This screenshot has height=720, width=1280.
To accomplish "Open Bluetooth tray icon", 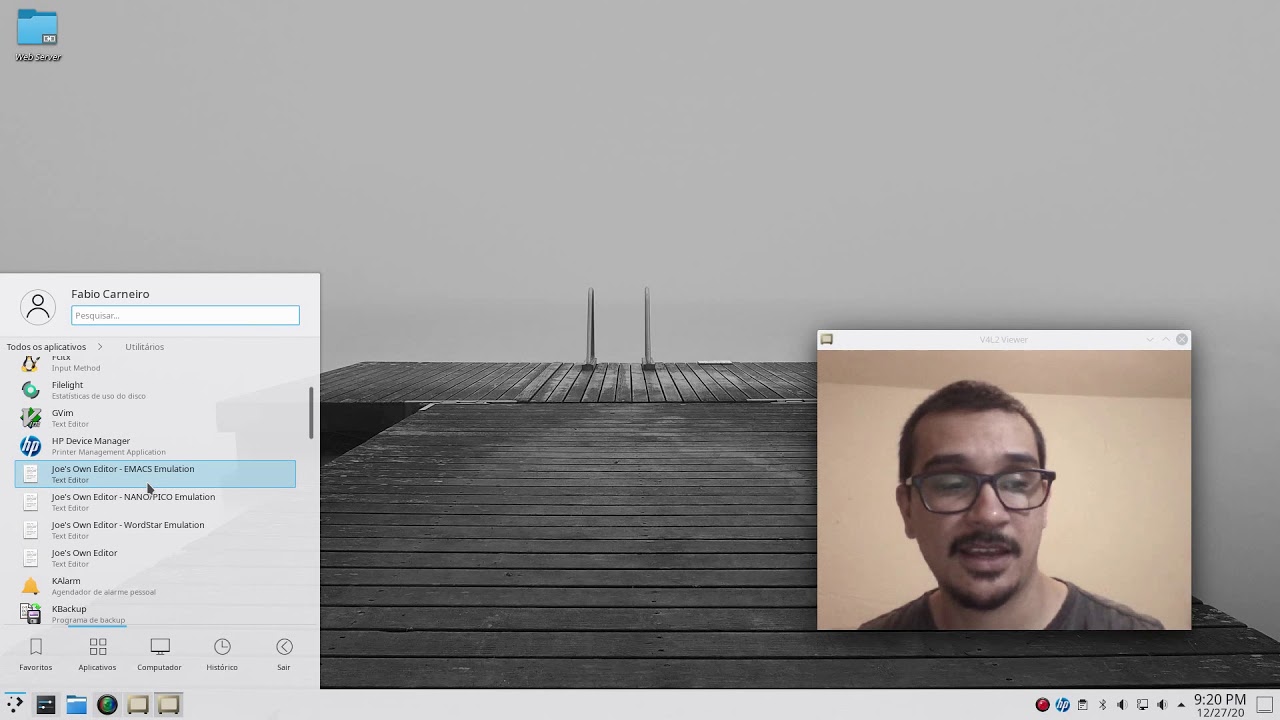I will [x=1102, y=705].
